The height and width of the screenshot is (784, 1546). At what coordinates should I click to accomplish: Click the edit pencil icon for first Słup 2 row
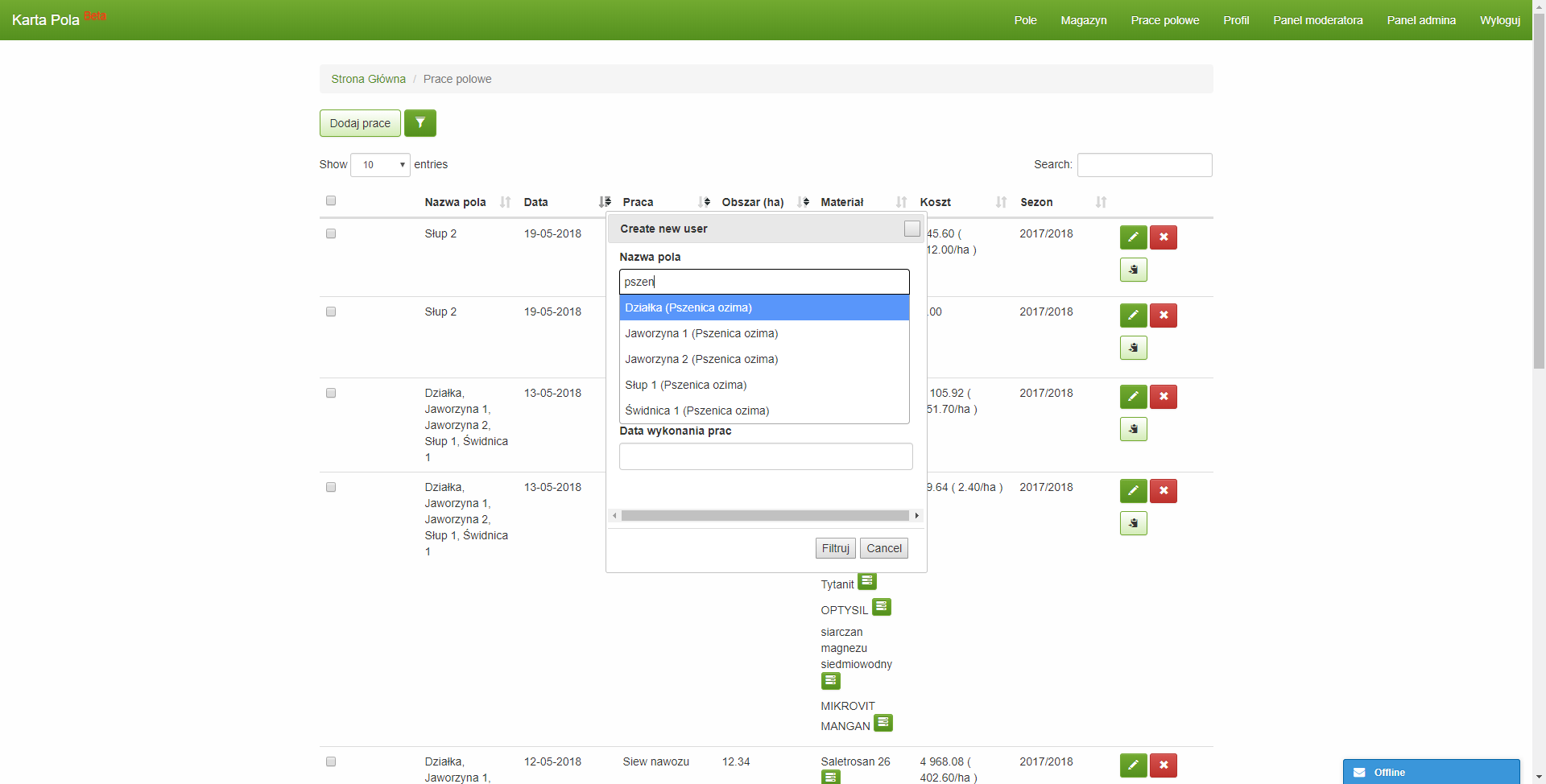click(x=1133, y=237)
